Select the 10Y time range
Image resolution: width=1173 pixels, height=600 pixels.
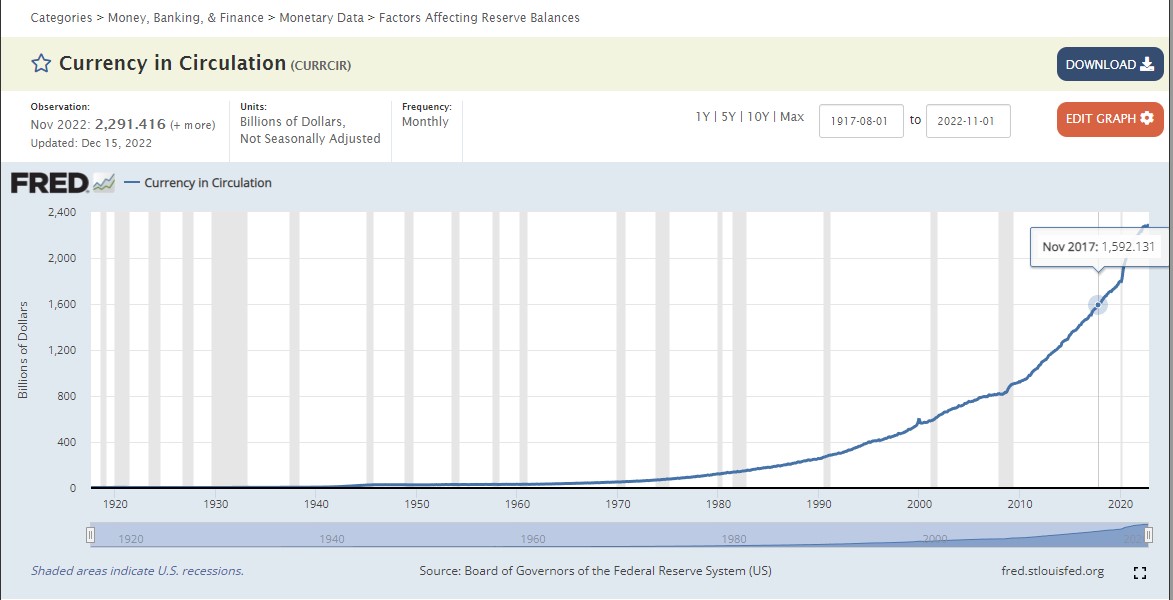point(759,117)
